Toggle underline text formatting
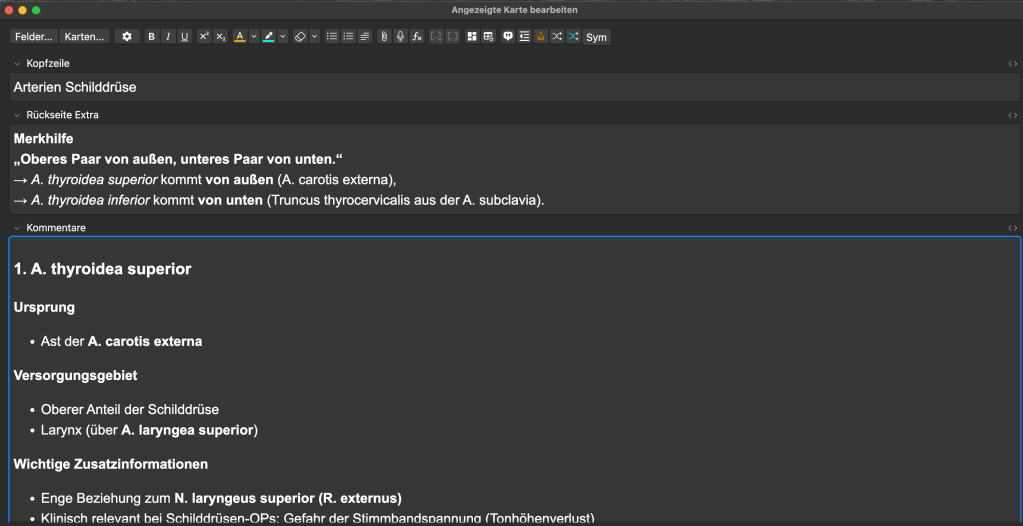 tap(184, 37)
